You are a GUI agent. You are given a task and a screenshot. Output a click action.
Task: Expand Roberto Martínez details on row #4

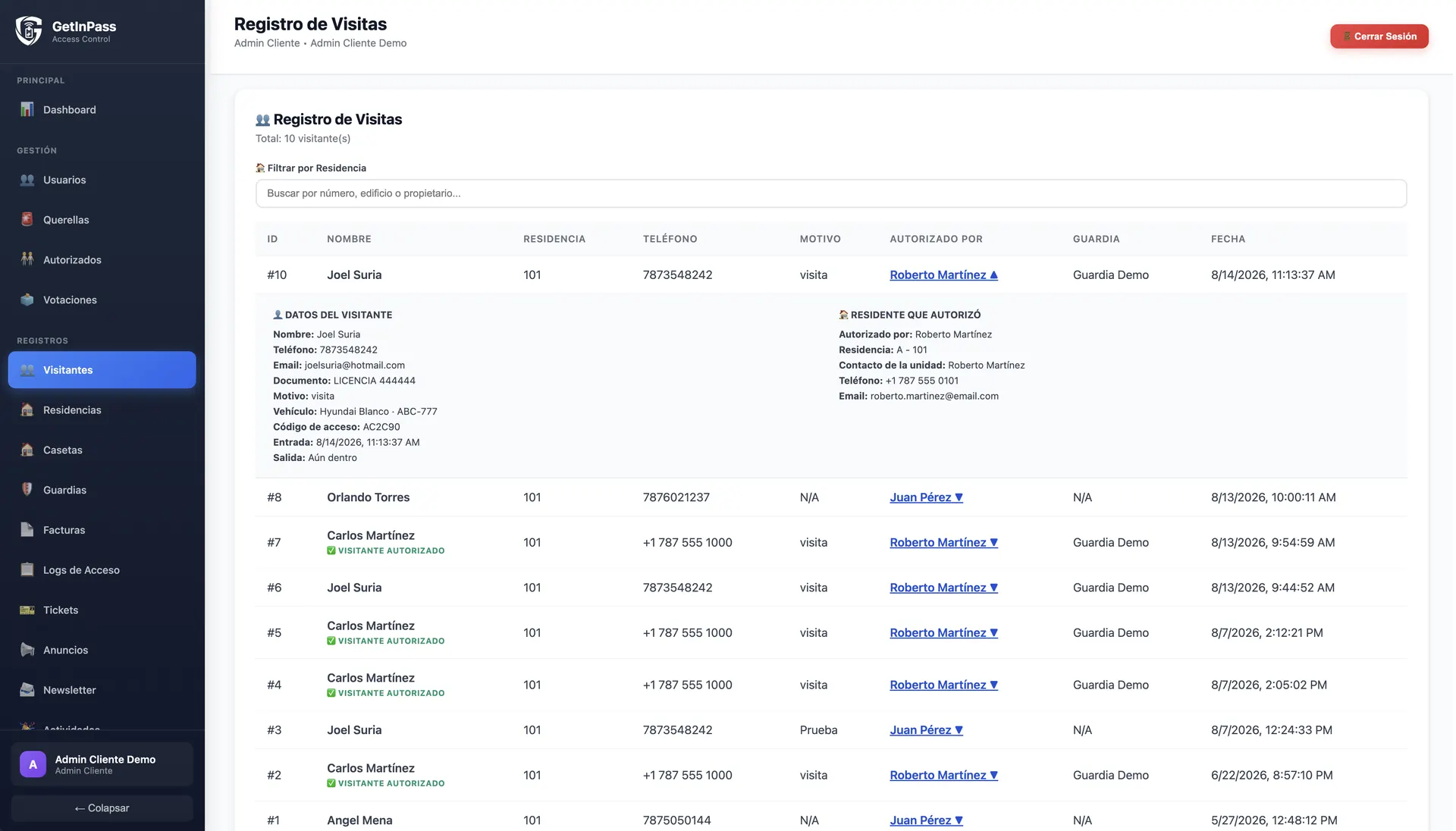pyautogui.click(x=943, y=685)
